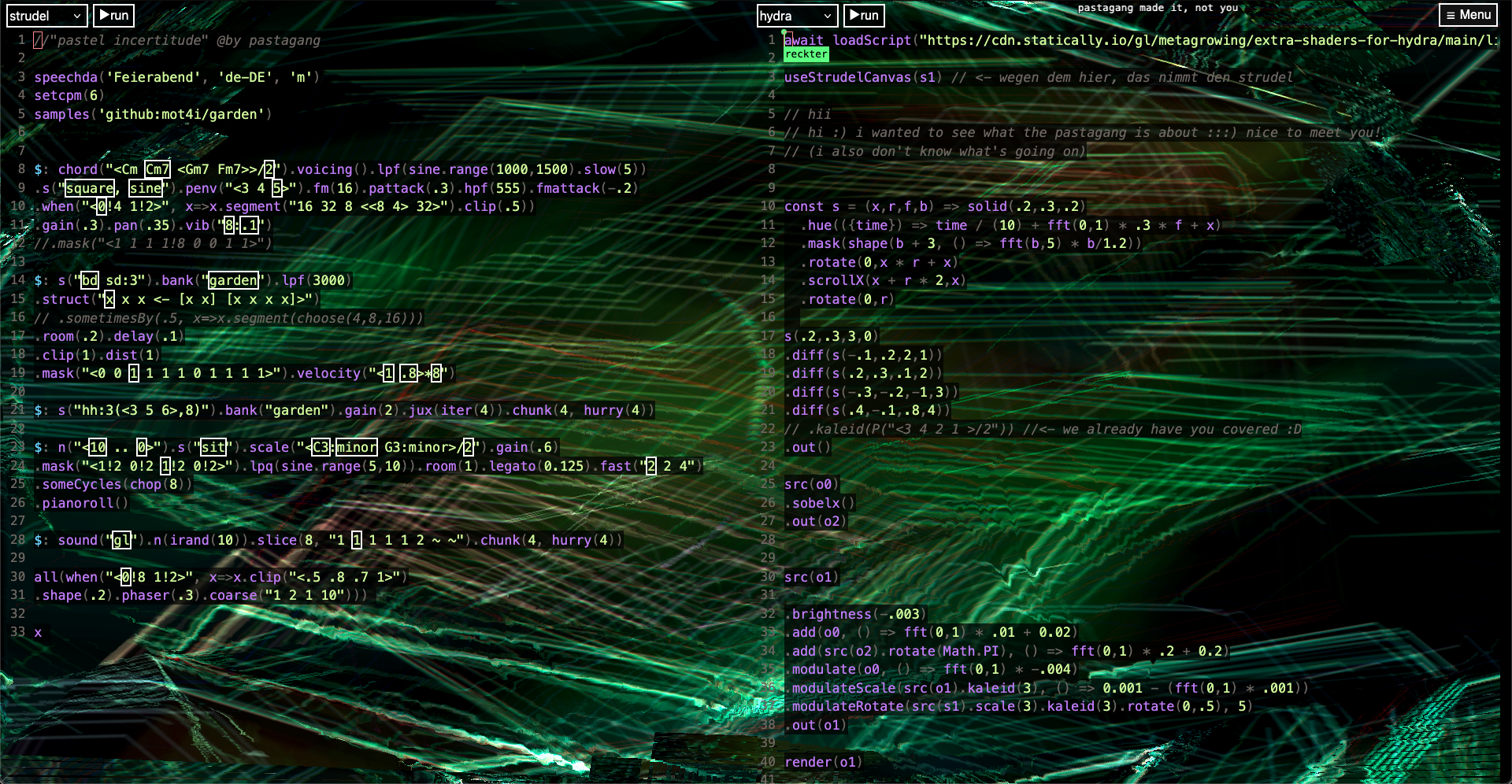Click the setcpm(6) statement
Viewport: 1512px width, 784px height.
[69, 95]
